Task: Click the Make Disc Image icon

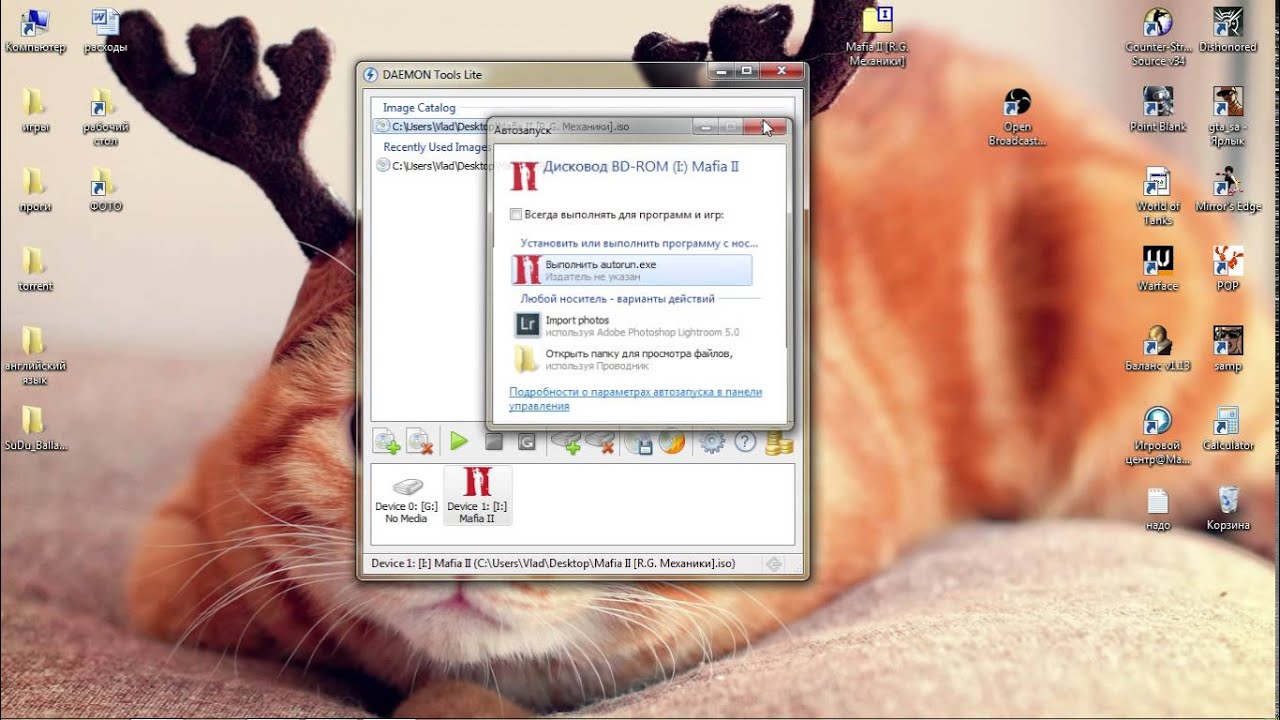Action: coord(639,442)
